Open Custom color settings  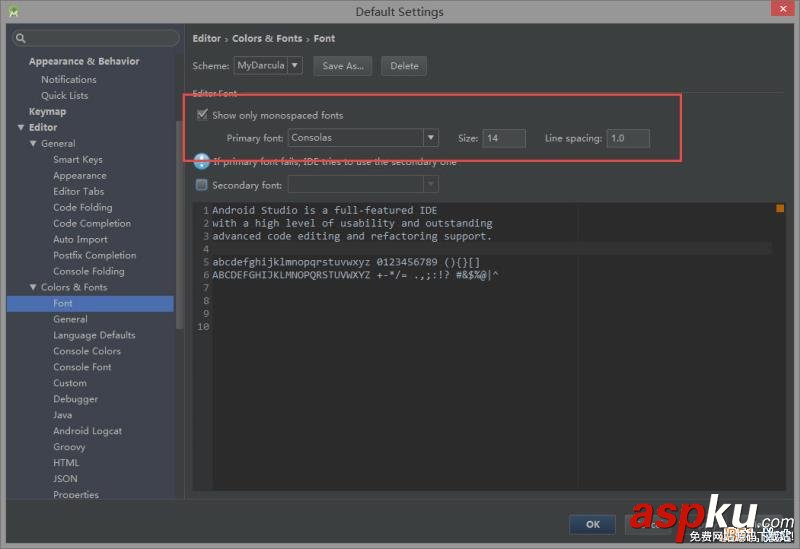point(70,383)
